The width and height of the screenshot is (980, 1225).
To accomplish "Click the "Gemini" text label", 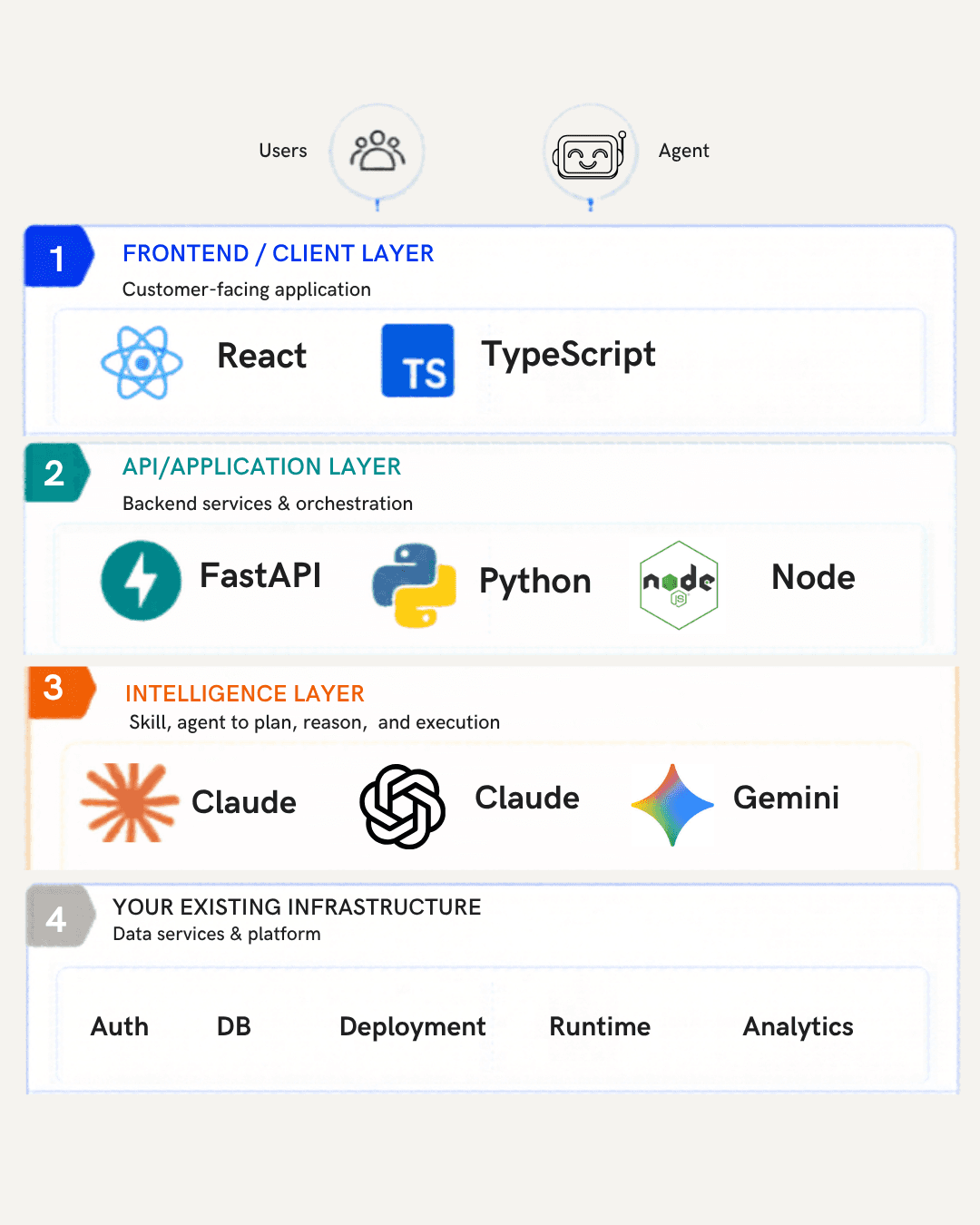I will (x=786, y=798).
